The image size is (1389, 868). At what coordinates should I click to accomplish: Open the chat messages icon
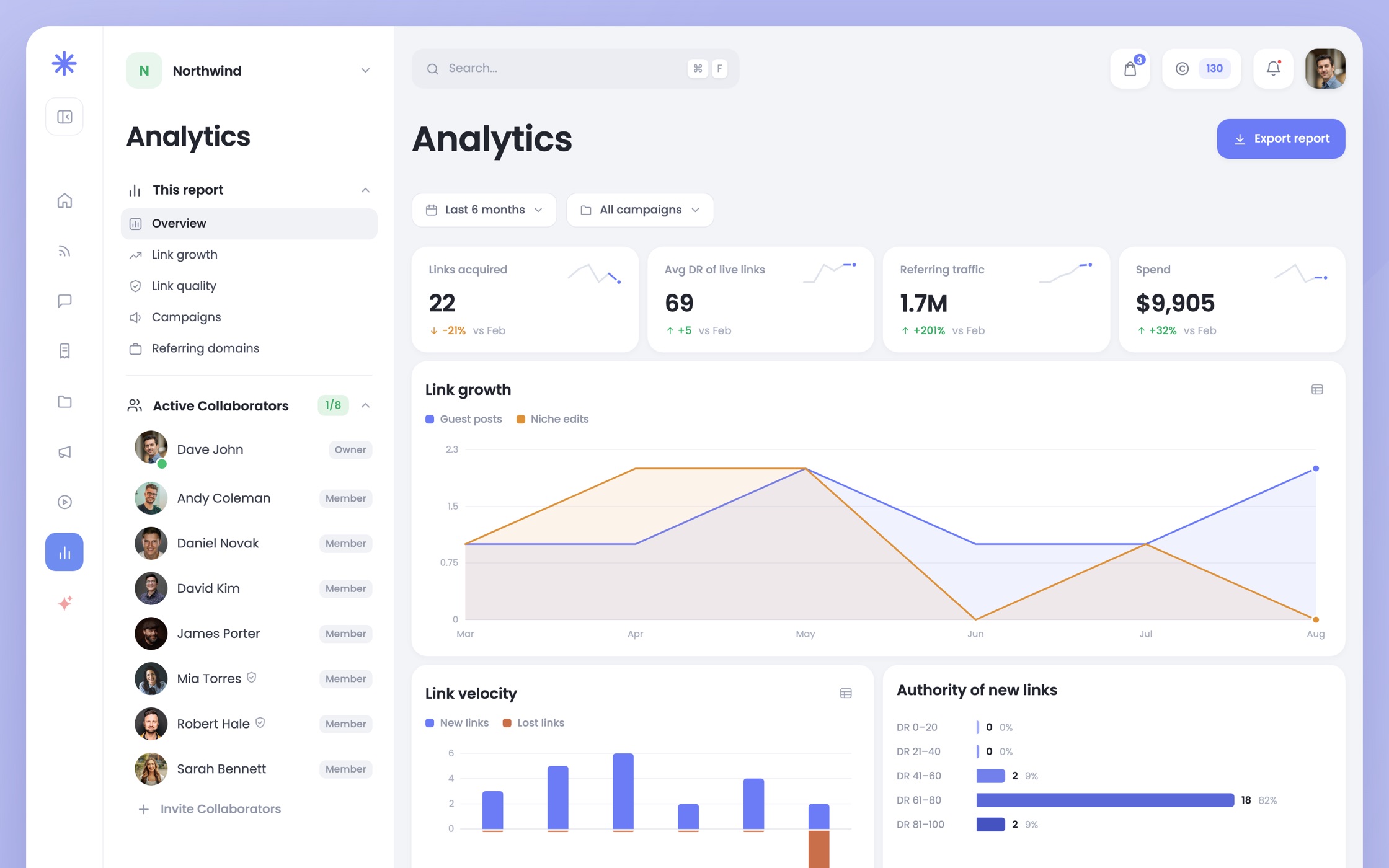tap(64, 301)
